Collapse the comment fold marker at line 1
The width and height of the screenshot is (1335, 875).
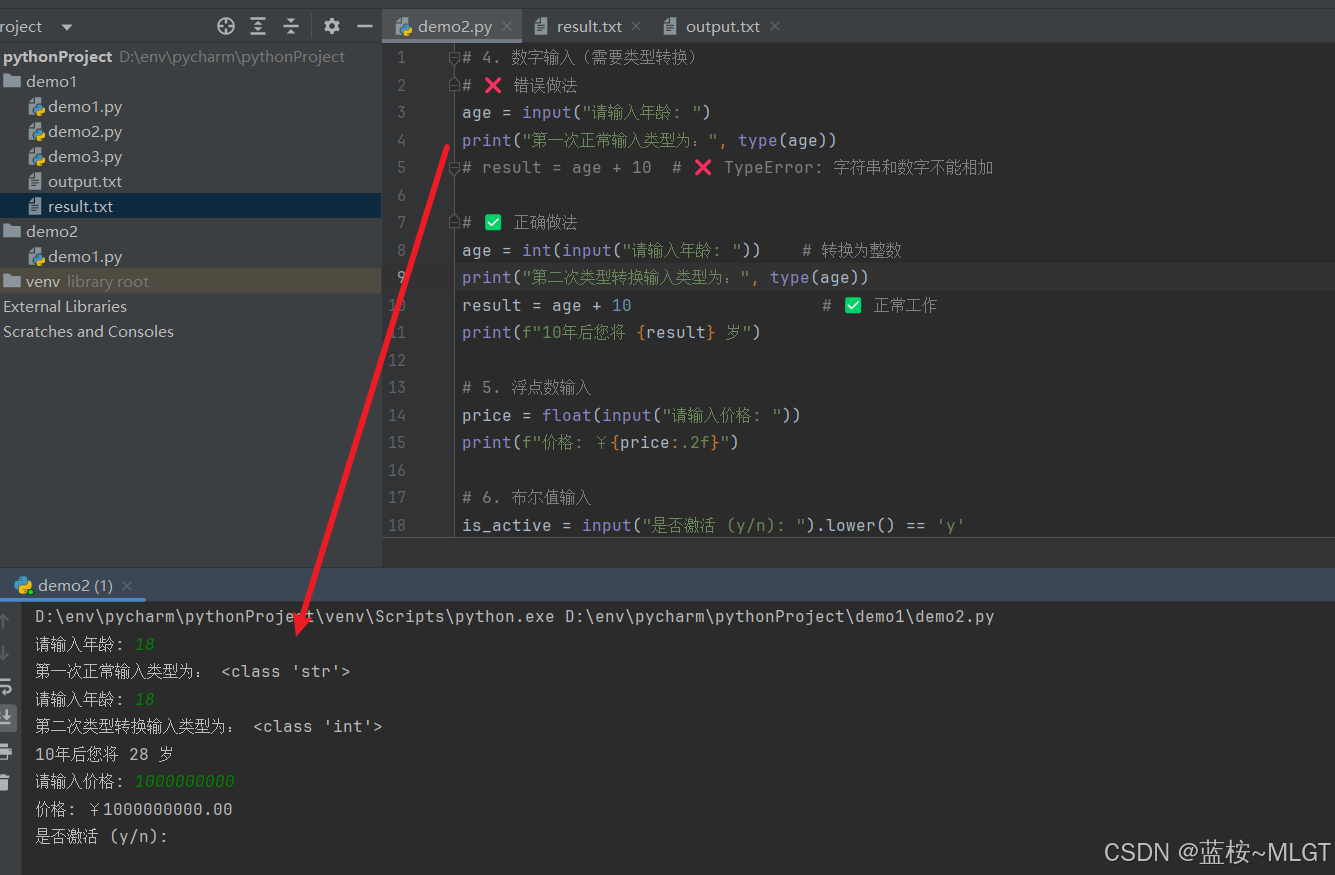click(454, 58)
